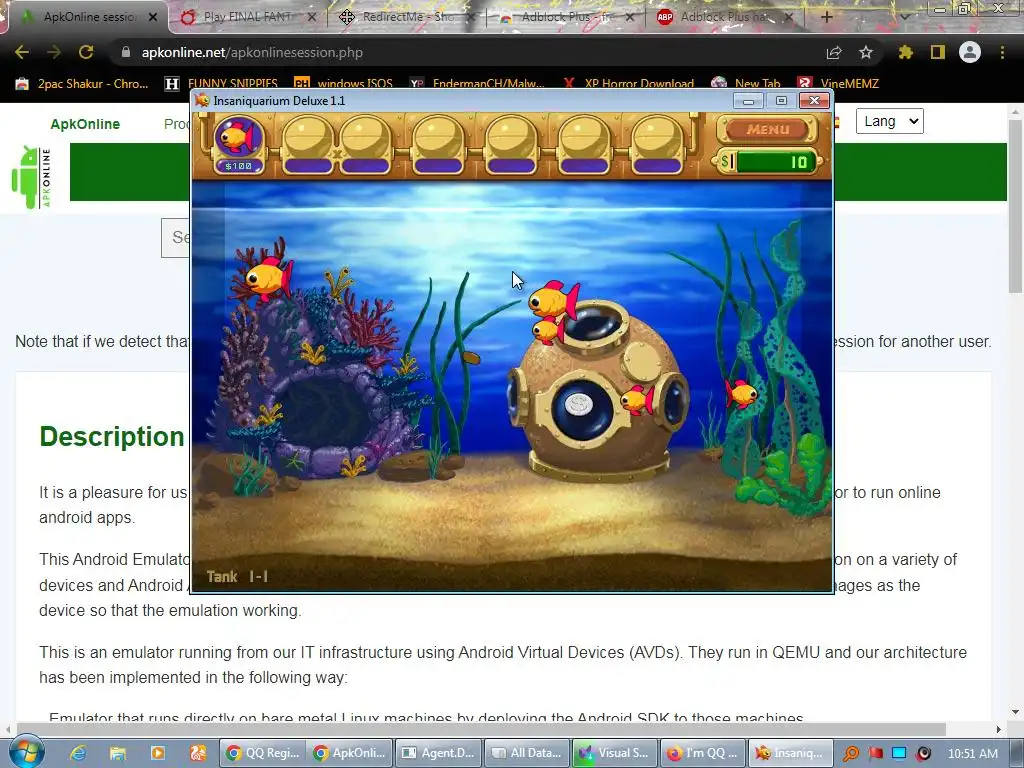Open Action Center flag tray icon
Image resolution: width=1024 pixels, height=768 pixels.
coord(875,754)
